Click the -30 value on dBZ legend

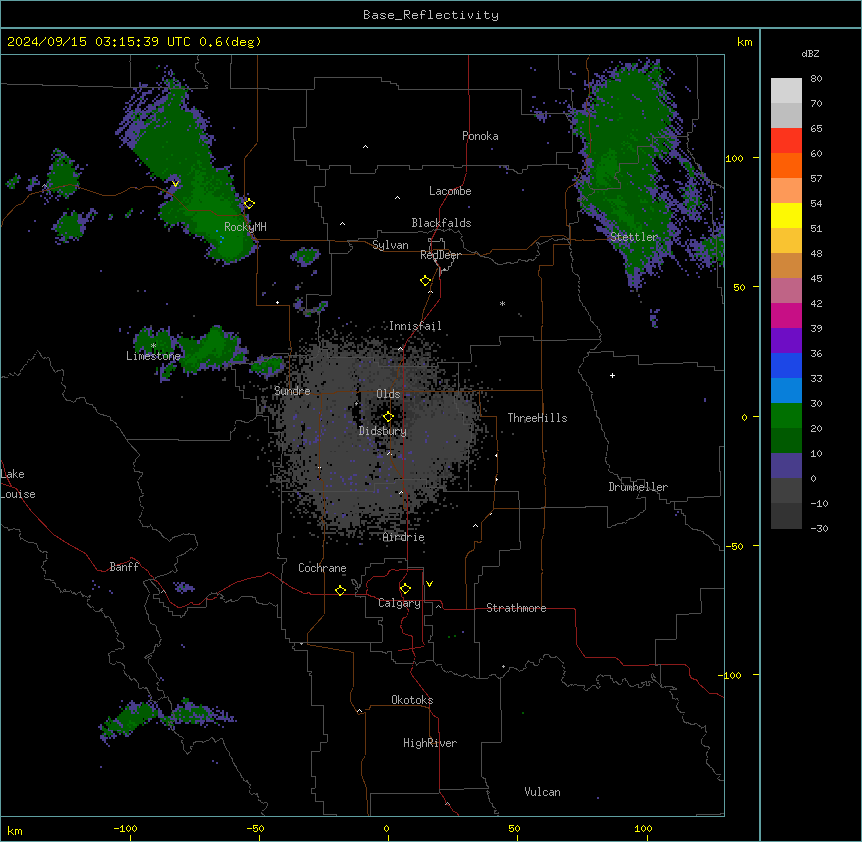point(819,528)
